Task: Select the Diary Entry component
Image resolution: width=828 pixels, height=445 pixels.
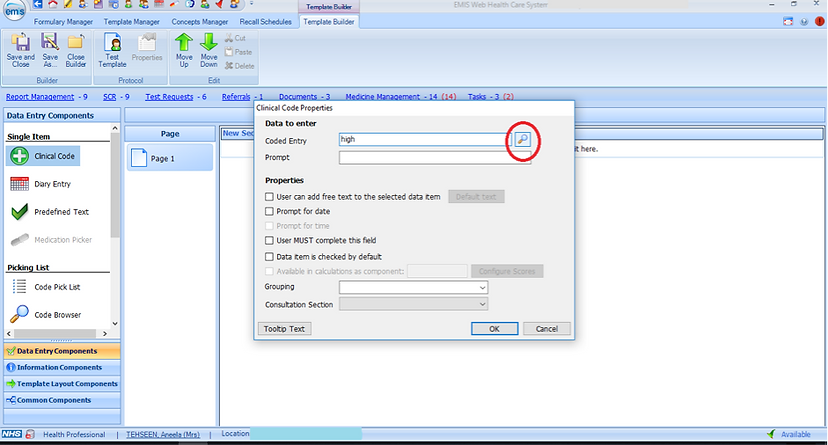Action: click(41, 184)
